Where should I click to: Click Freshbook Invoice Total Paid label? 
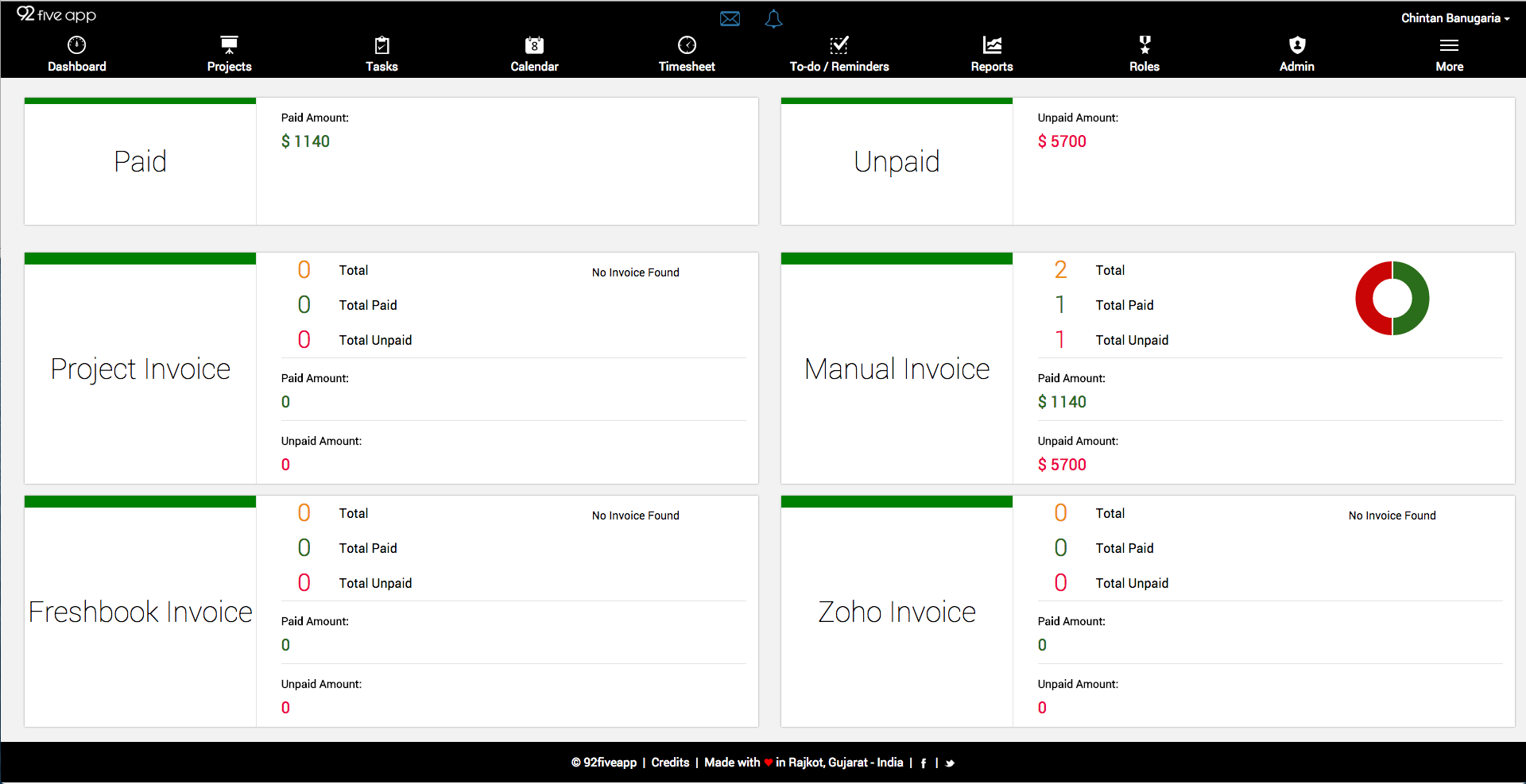[x=367, y=548]
